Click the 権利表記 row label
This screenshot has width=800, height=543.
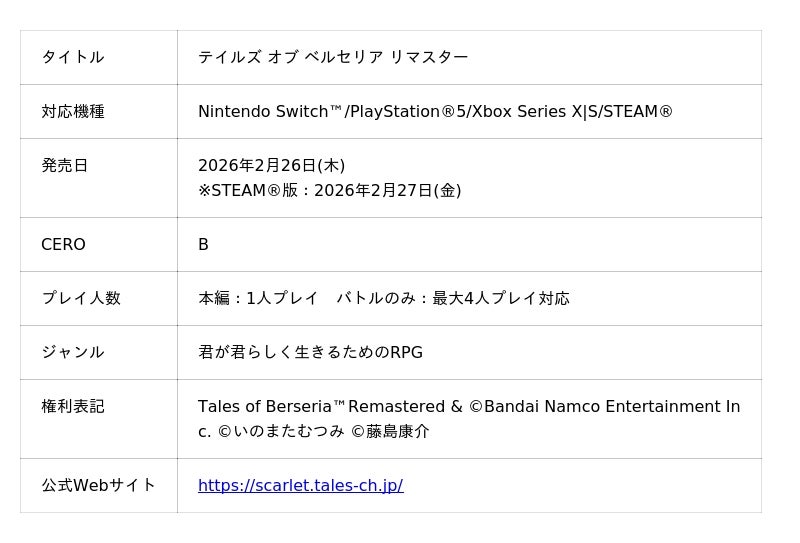[x=72, y=406]
